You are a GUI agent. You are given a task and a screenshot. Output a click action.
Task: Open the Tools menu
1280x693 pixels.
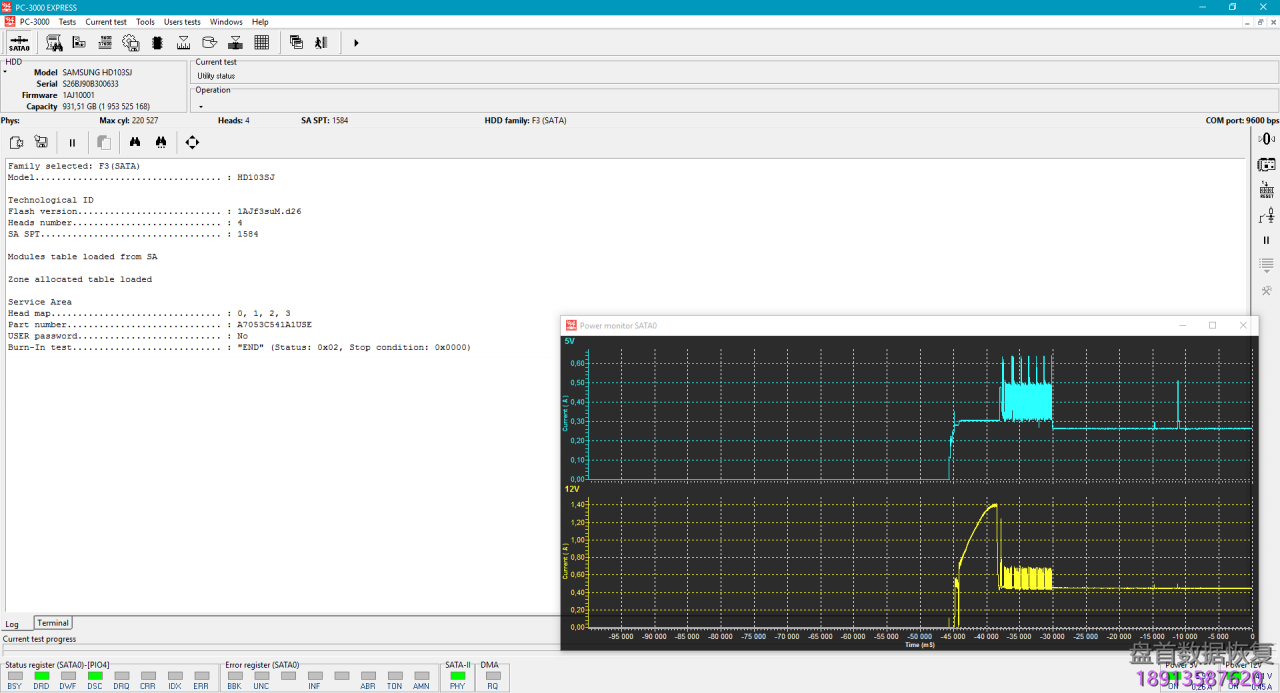[145, 21]
